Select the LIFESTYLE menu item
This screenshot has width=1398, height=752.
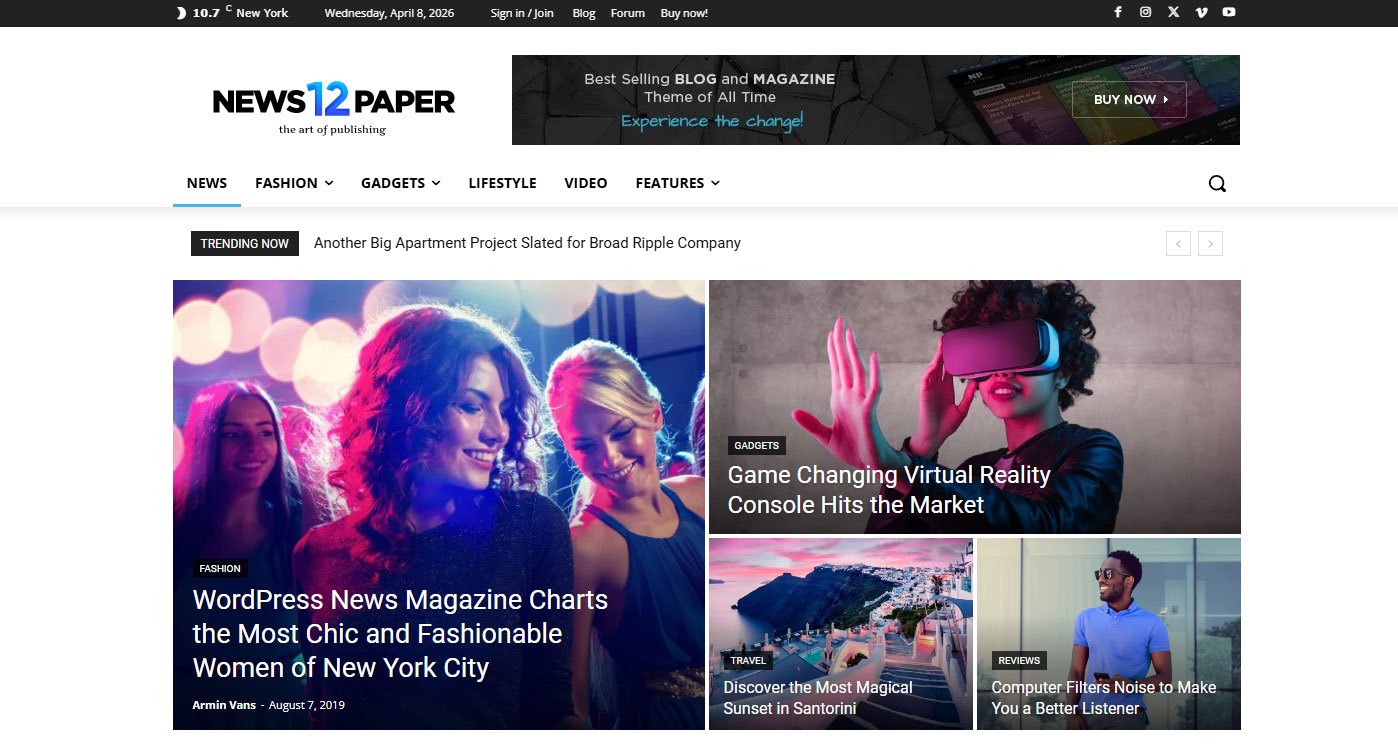[502, 183]
